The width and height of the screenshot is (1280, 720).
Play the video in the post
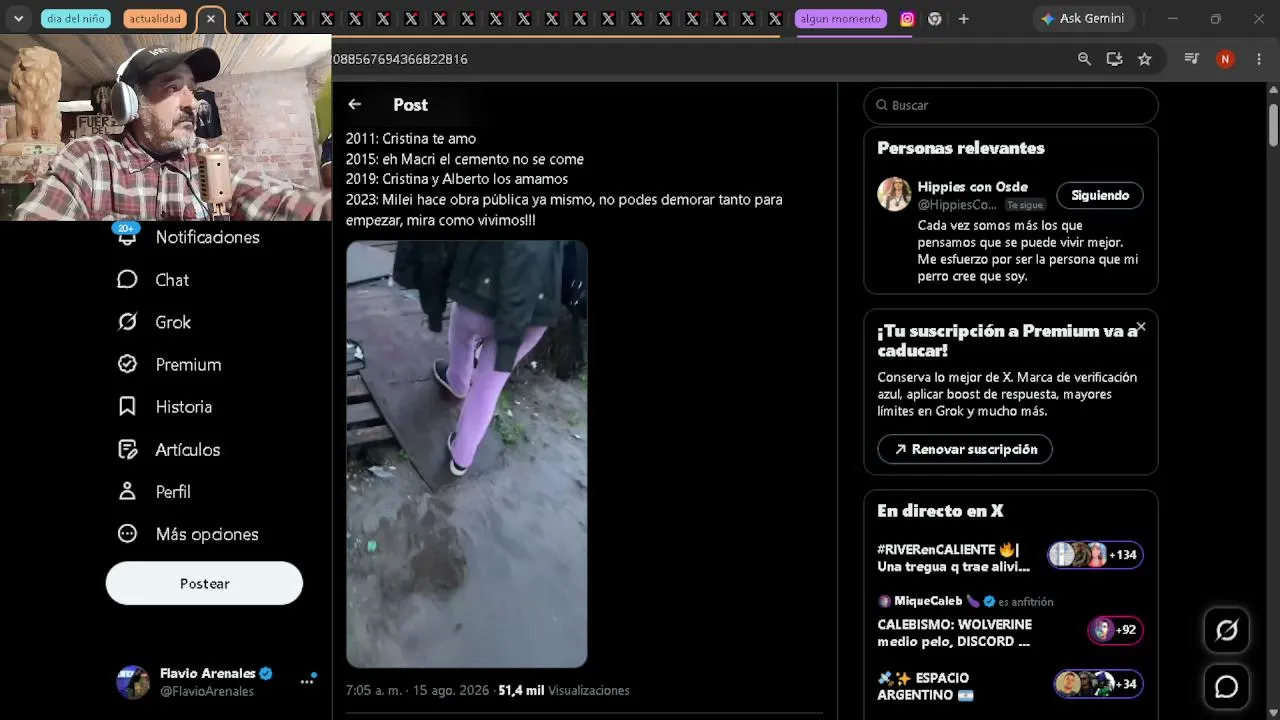(467, 454)
